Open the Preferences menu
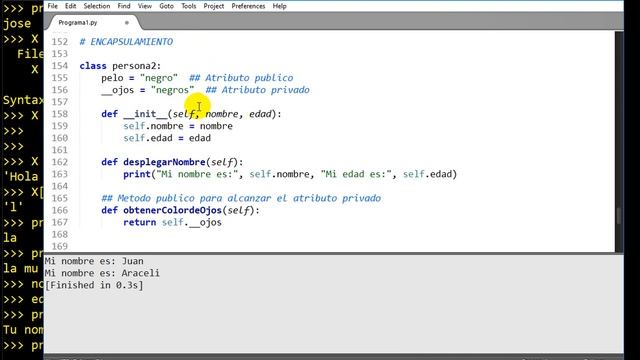 [x=248, y=6]
